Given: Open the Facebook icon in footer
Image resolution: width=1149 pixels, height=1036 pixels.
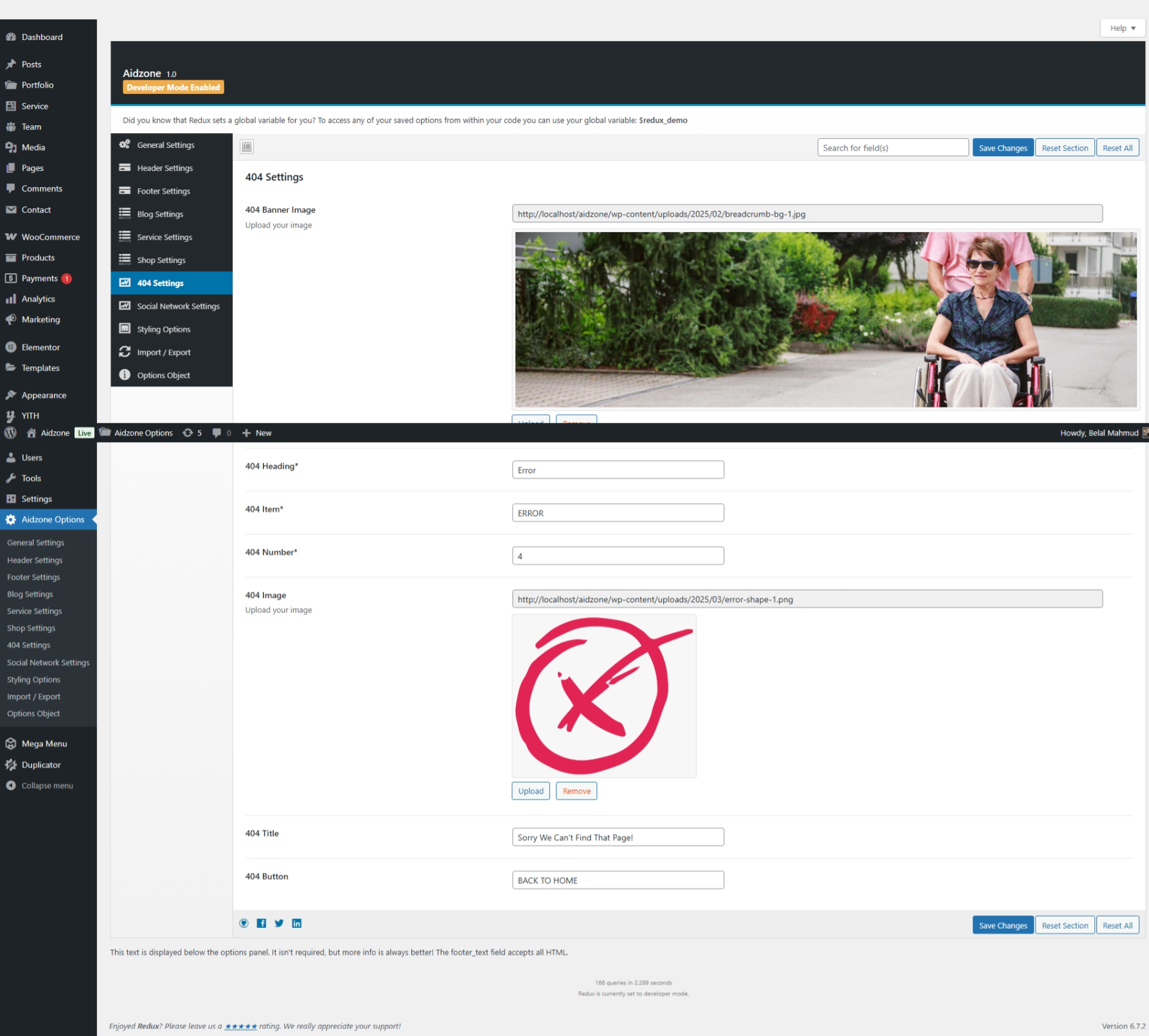Looking at the screenshot, I should (x=262, y=924).
